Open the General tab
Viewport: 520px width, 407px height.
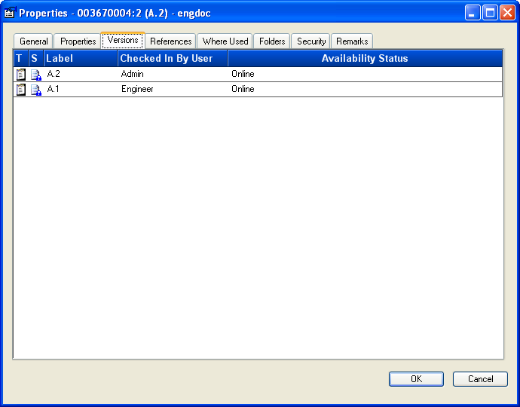point(33,41)
